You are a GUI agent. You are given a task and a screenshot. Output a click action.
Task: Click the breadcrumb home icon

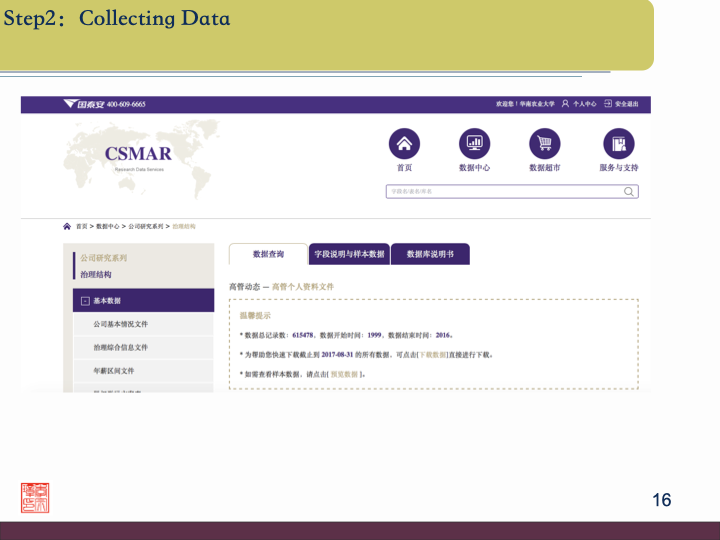(67, 227)
